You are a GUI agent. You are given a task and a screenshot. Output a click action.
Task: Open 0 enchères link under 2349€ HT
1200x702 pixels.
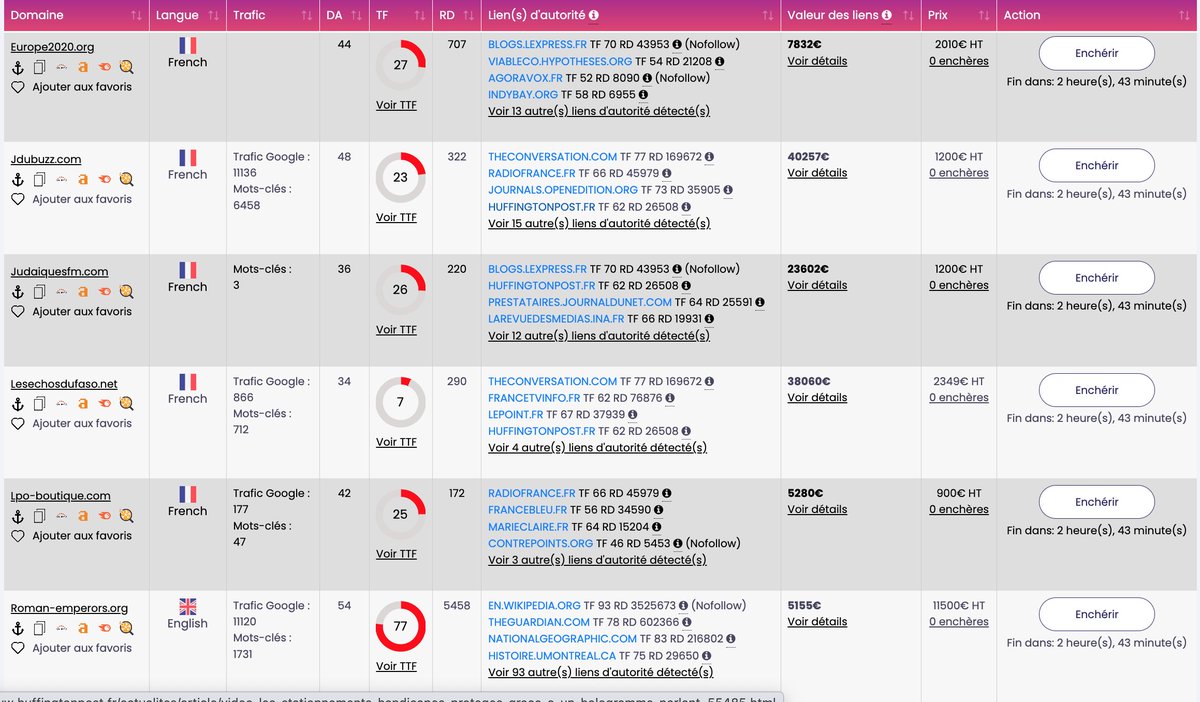coord(958,397)
